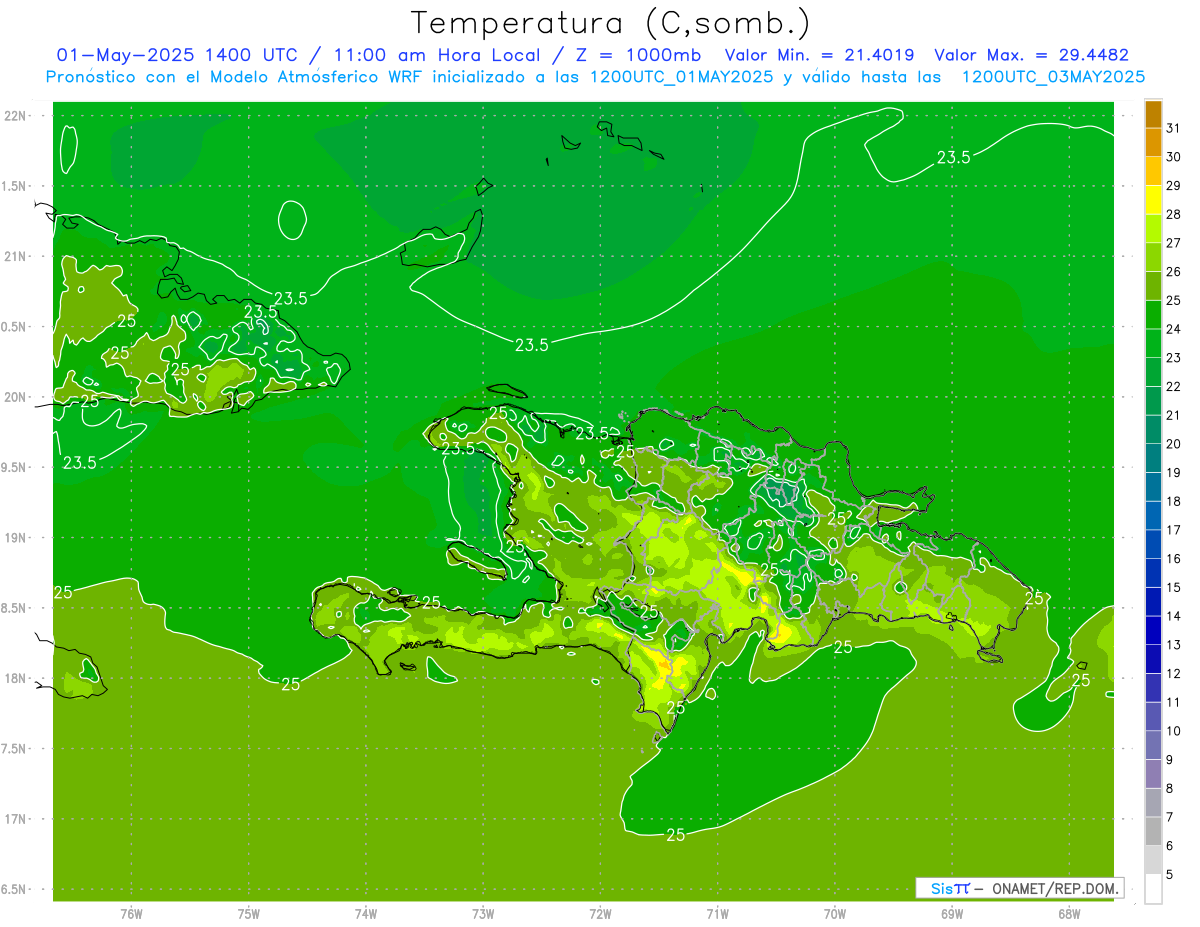Screen dimensions: 1200x927
Task: Click the legend value 11
Action: coord(1173,702)
